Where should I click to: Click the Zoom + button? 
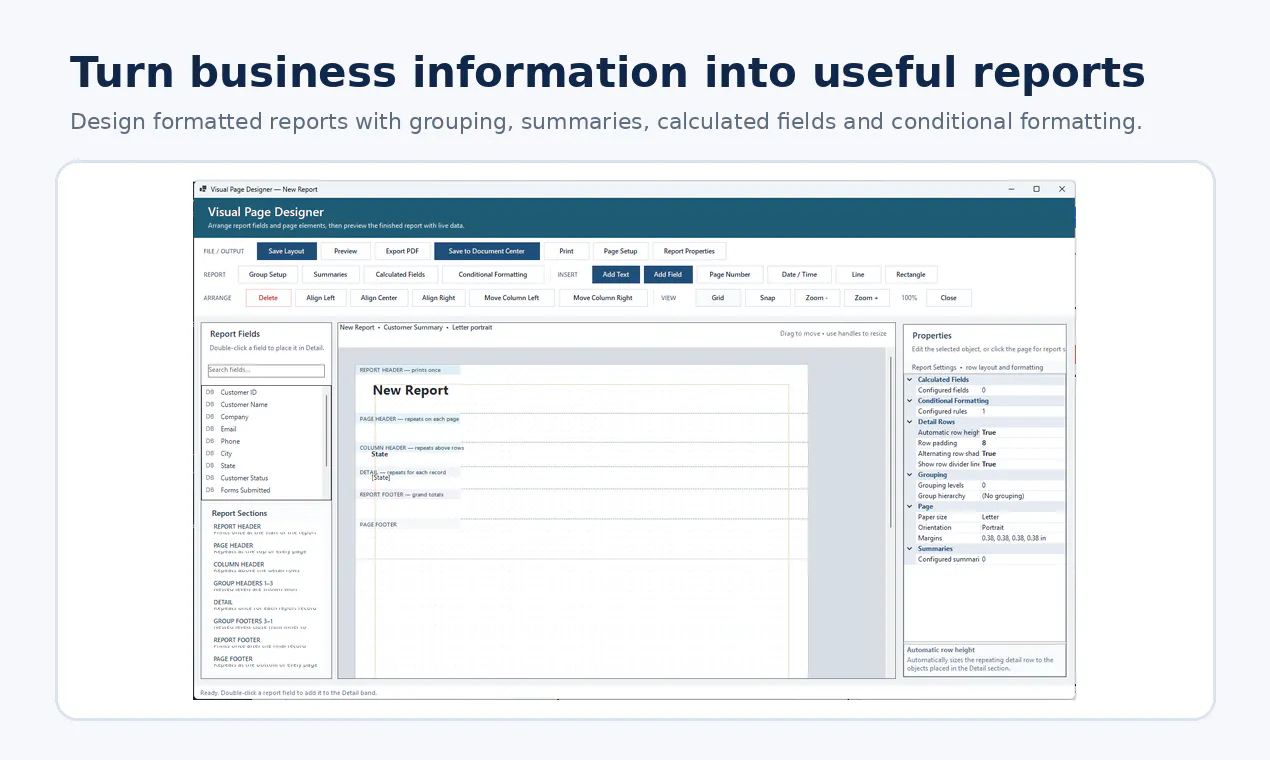[x=866, y=298]
